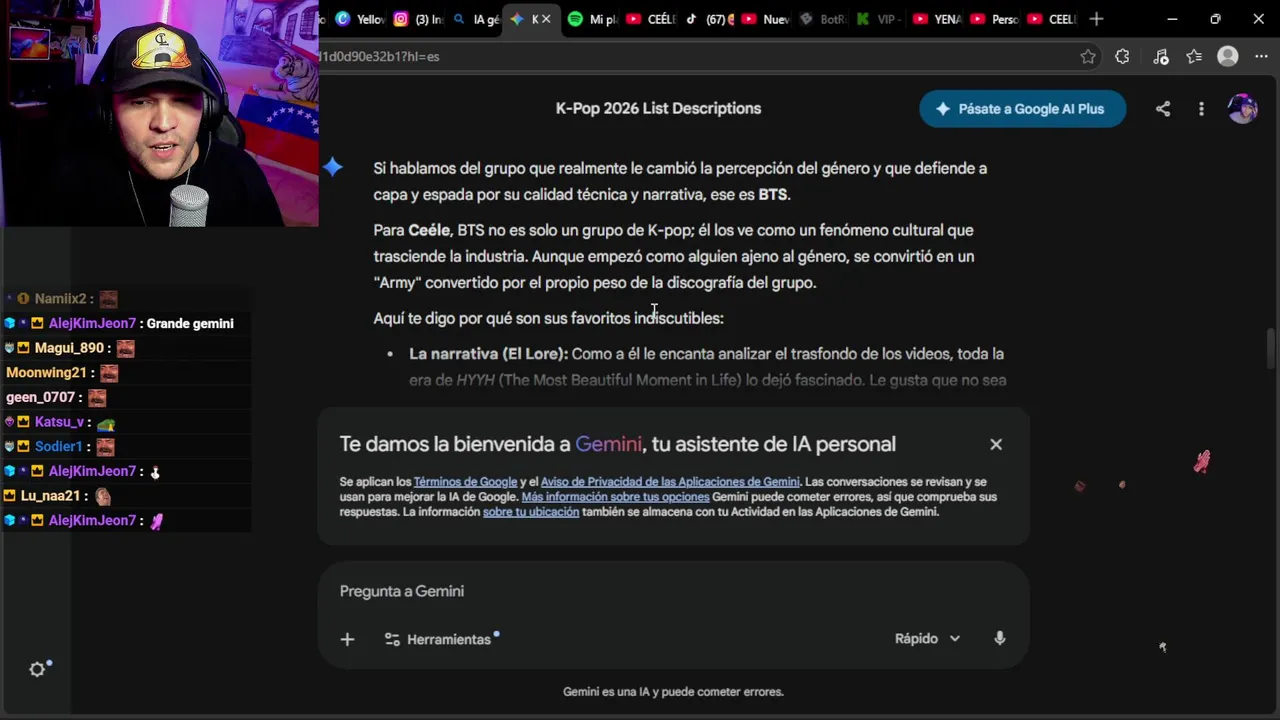Open browser profile avatar icon
The height and width of the screenshot is (720, 1280).
(1228, 57)
